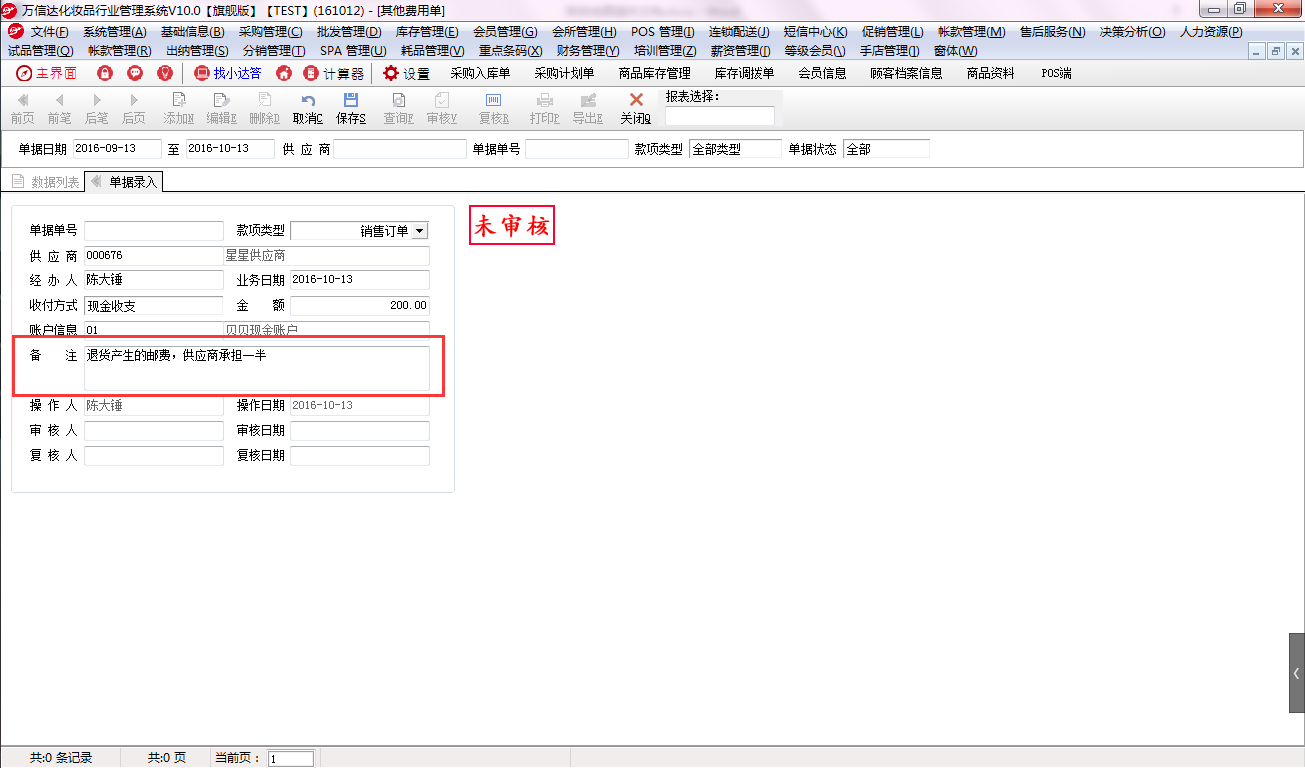Open 商品库存管理 shortcut
Viewport: 1305px width, 768px height.
click(655, 73)
